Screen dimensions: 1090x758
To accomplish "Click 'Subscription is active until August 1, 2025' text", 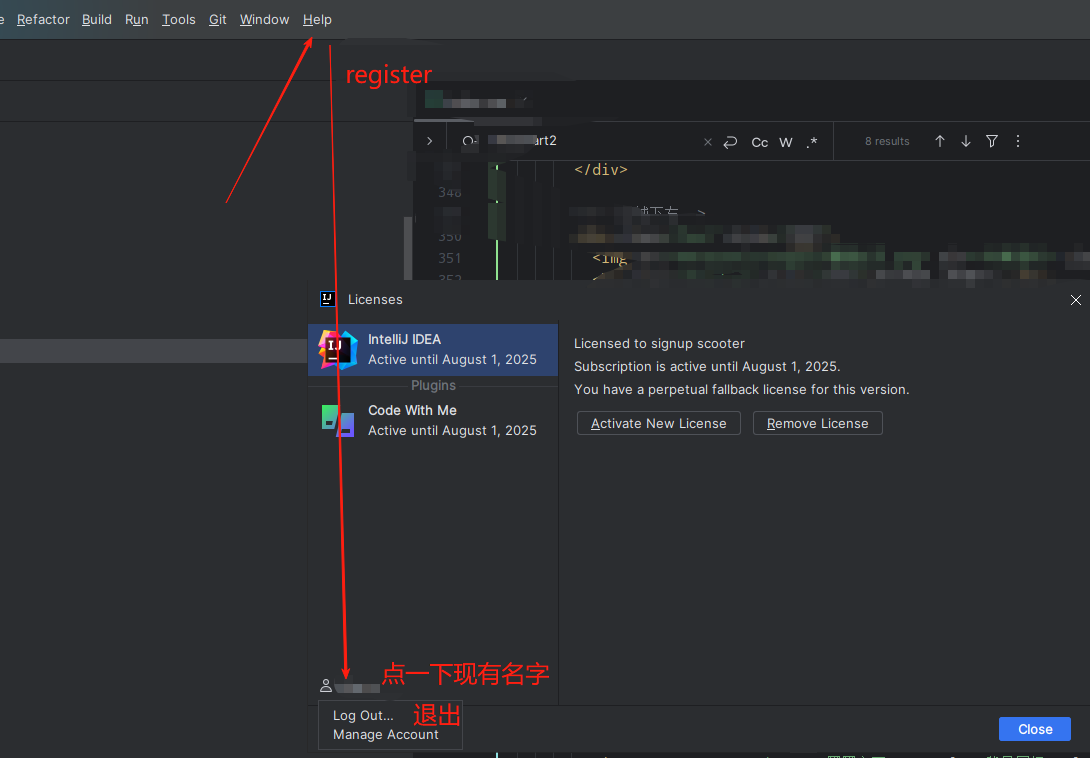I will pyautogui.click(x=707, y=366).
